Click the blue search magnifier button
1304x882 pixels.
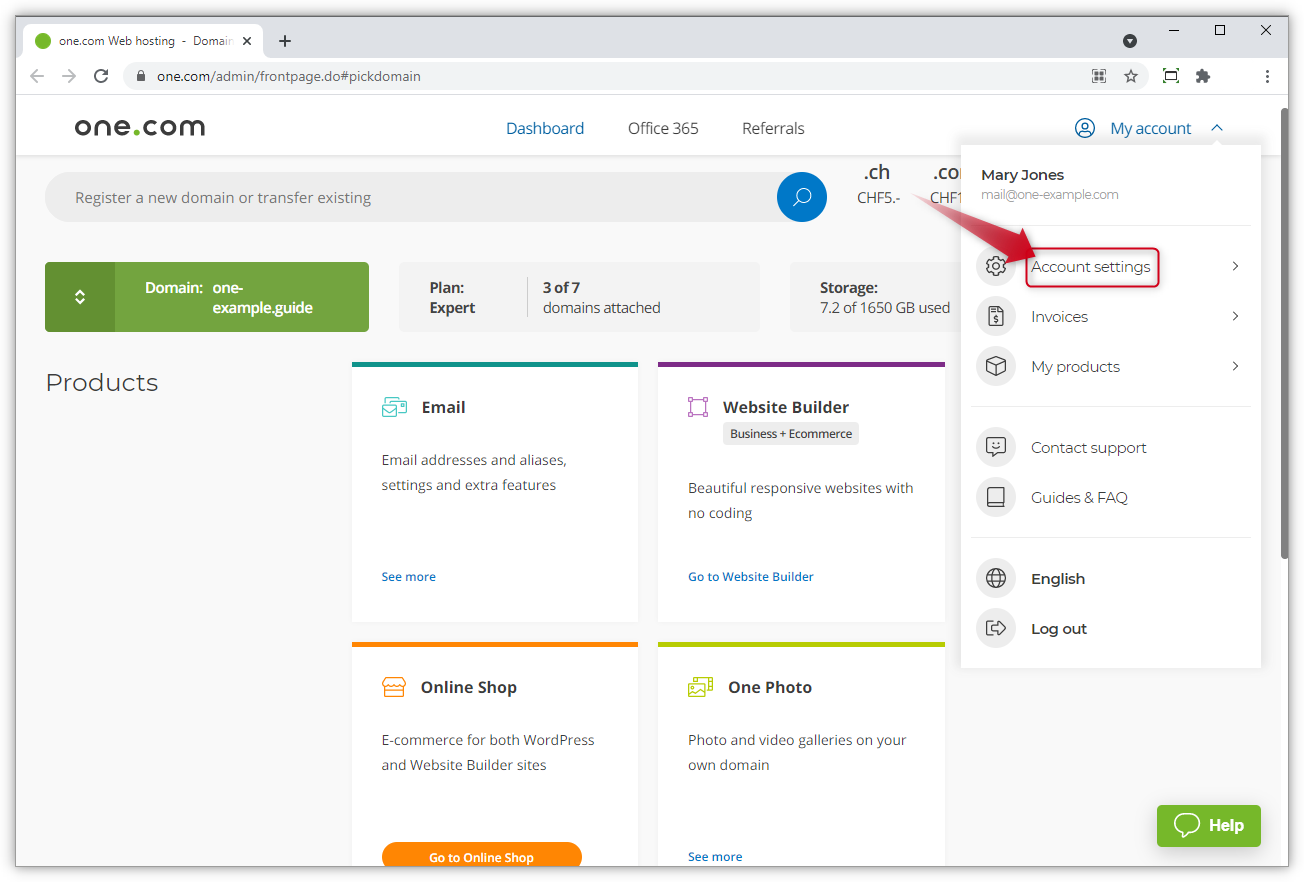801,197
